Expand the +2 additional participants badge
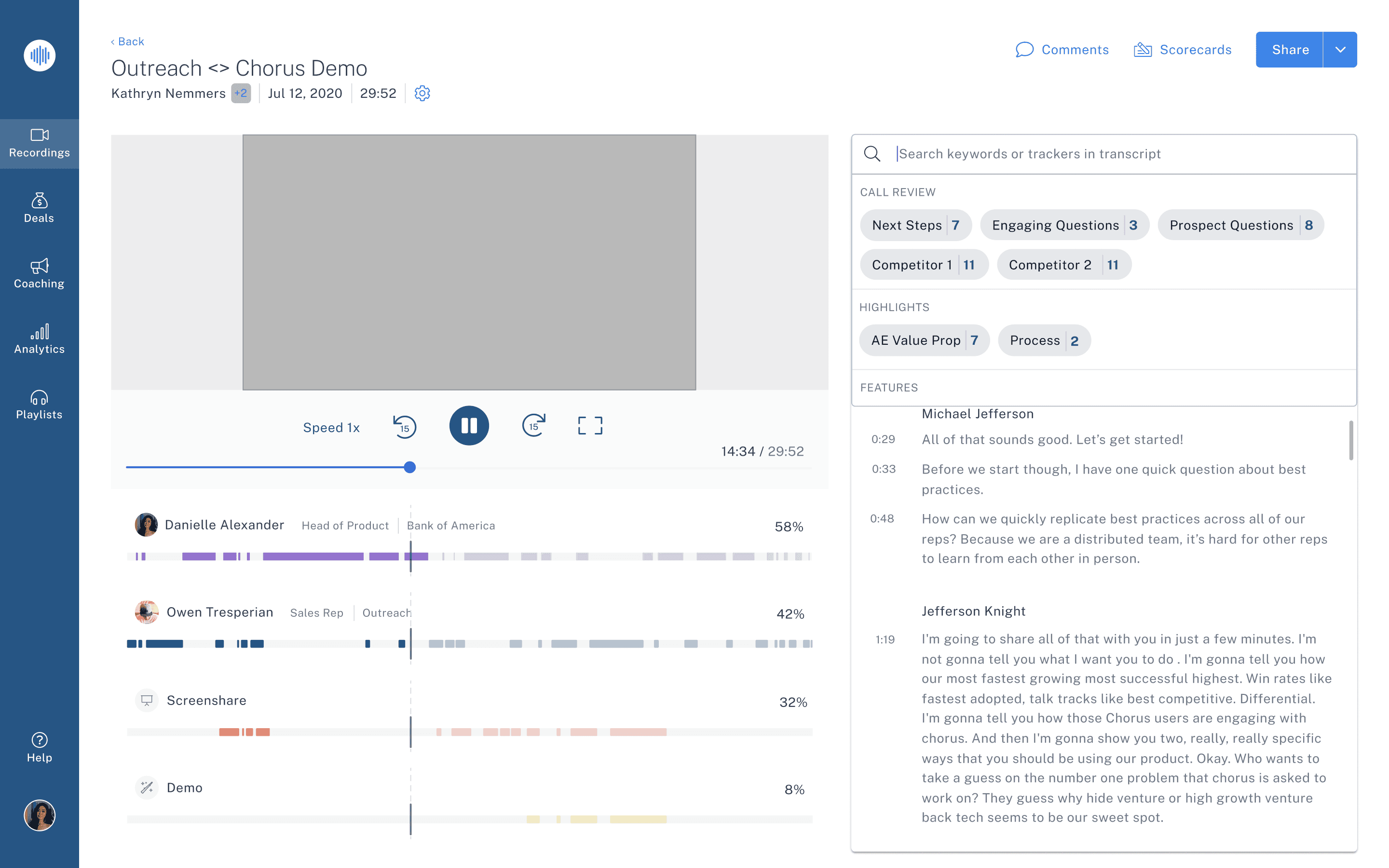Viewport: 1389px width, 868px height. 241,93
